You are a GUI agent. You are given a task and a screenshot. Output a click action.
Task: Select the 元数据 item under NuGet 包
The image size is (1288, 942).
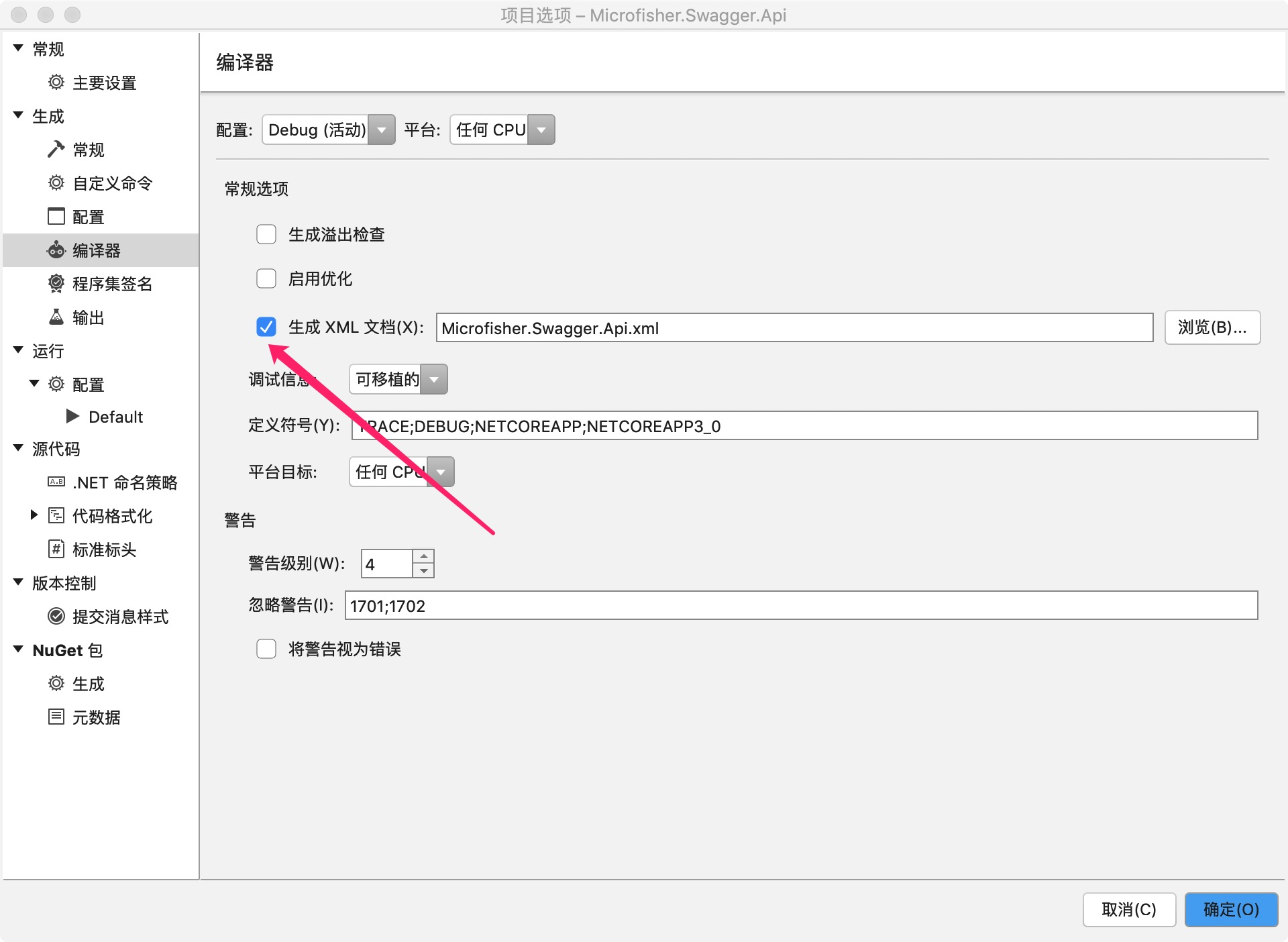pos(96,717)
